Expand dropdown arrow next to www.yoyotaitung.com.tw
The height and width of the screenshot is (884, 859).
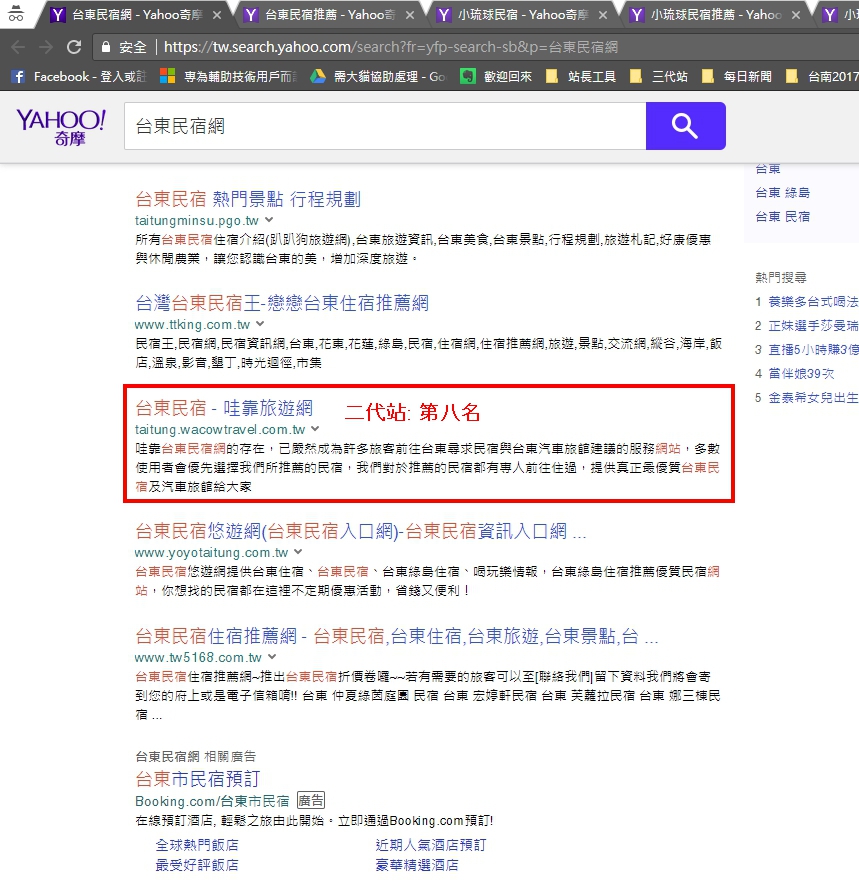click(x=298, y=551)
